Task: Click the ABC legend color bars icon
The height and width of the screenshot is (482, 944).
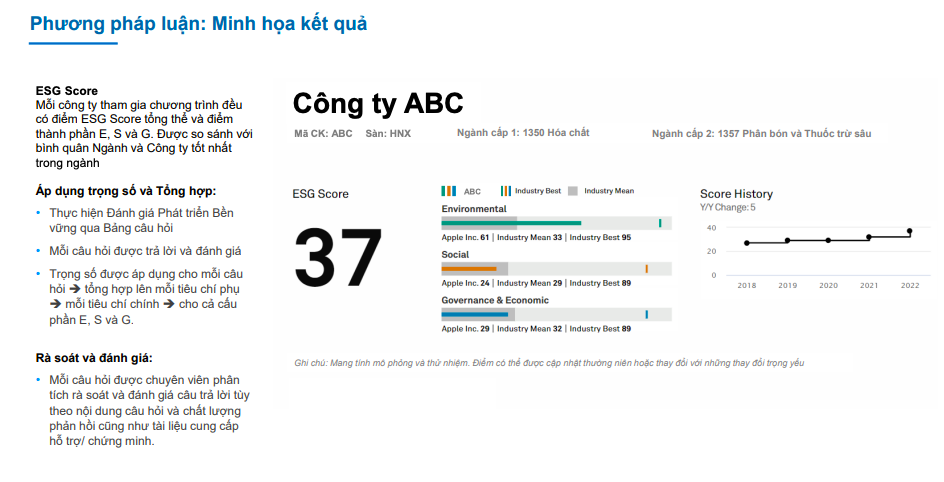Action: click(449, 191)
